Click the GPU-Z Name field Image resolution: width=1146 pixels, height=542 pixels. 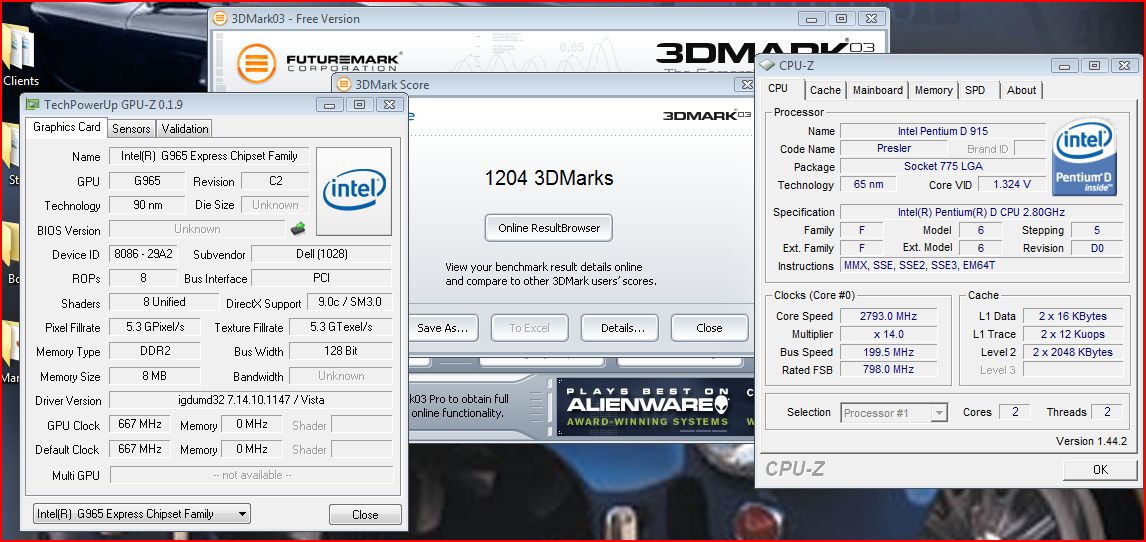click(209, 156)
